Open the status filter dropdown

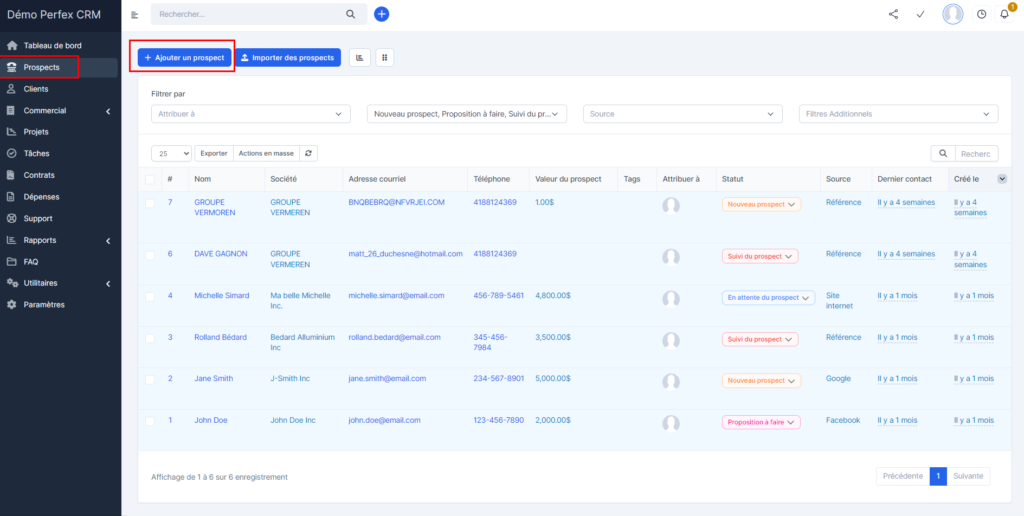point(467,114)
